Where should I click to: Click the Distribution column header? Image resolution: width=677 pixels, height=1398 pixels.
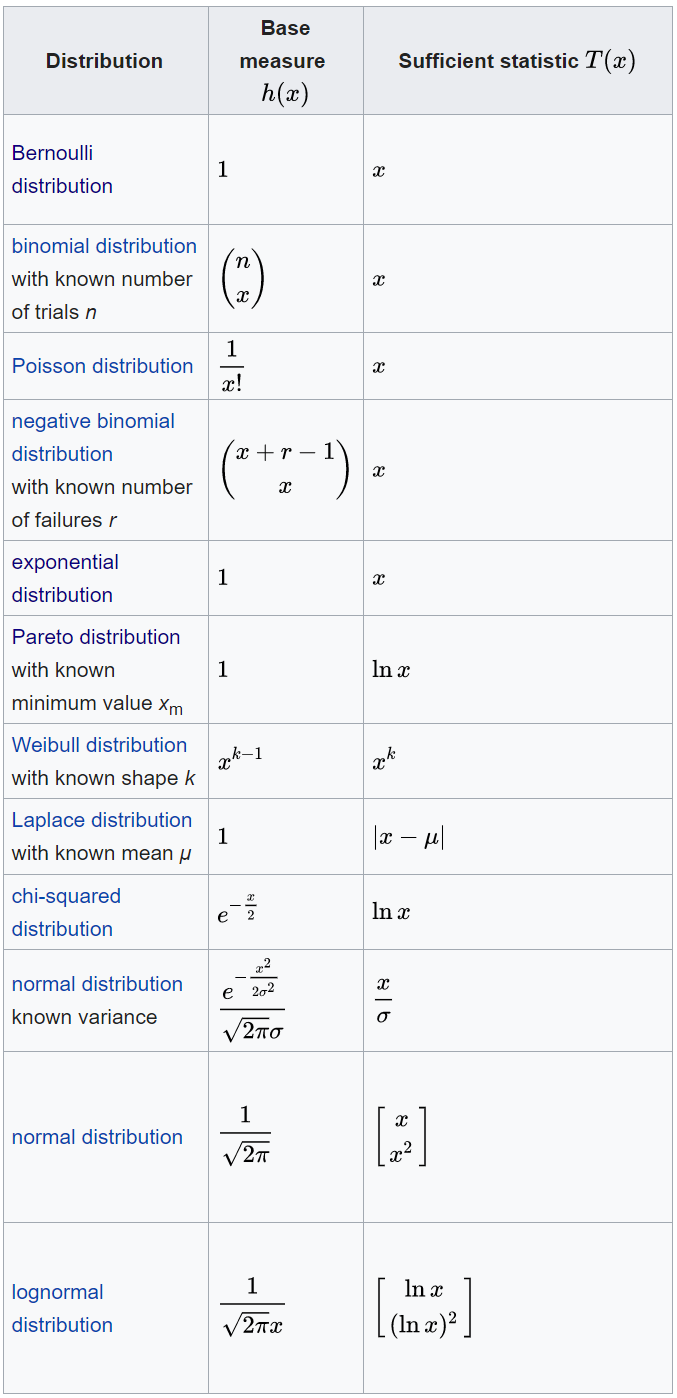(104, 61)
